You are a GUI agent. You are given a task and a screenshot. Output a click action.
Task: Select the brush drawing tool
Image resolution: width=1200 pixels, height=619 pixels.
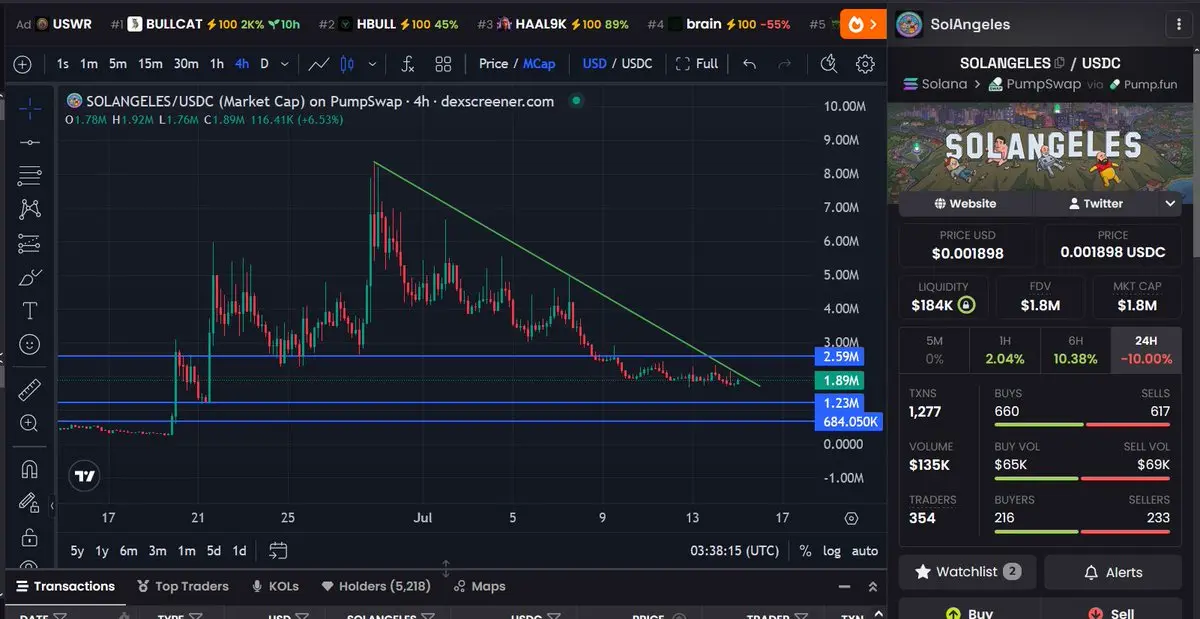tap(30, 277)
